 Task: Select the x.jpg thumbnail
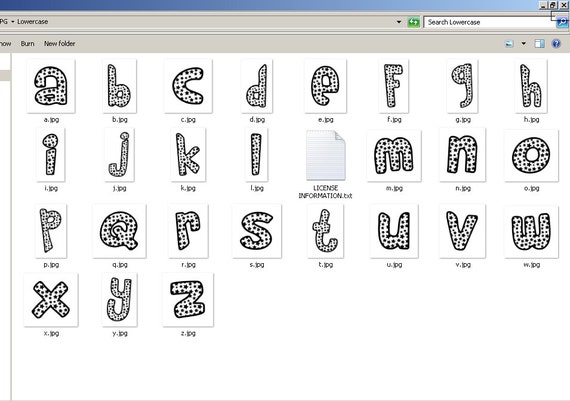pos(51,300)
